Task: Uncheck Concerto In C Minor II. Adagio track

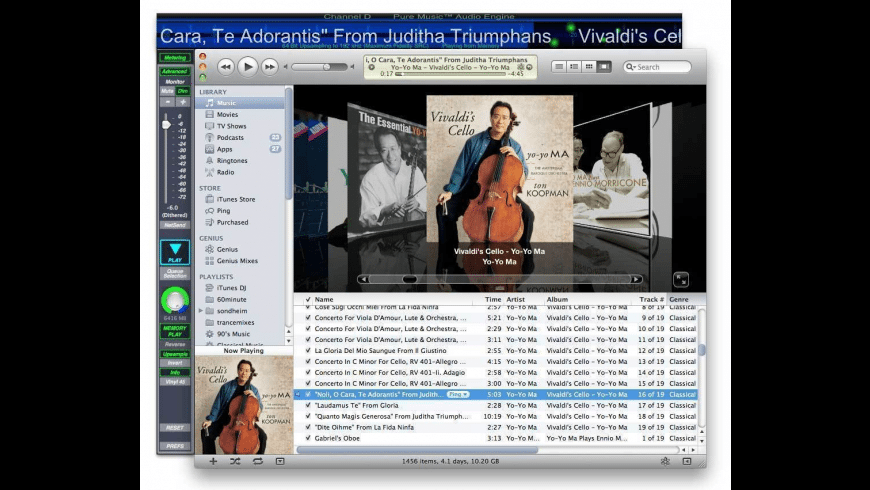Action: tap(308, 372)
